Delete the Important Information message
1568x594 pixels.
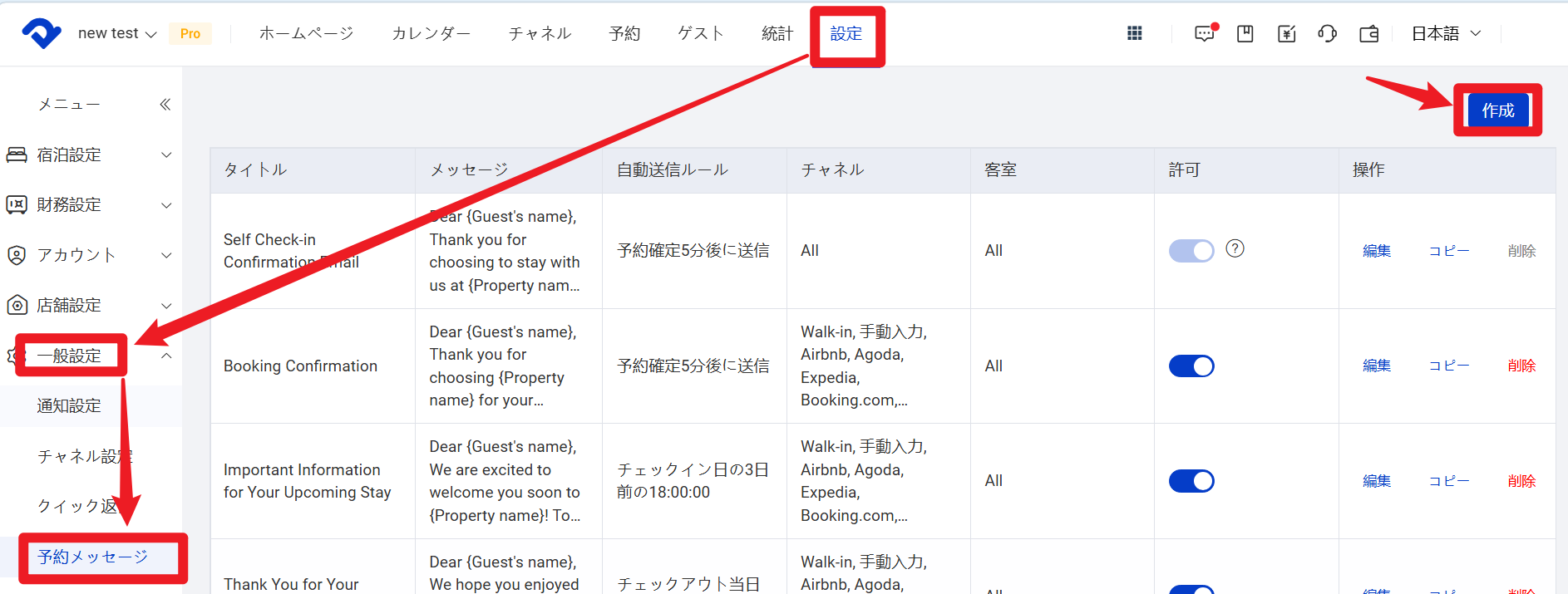tap(1521, 481)
